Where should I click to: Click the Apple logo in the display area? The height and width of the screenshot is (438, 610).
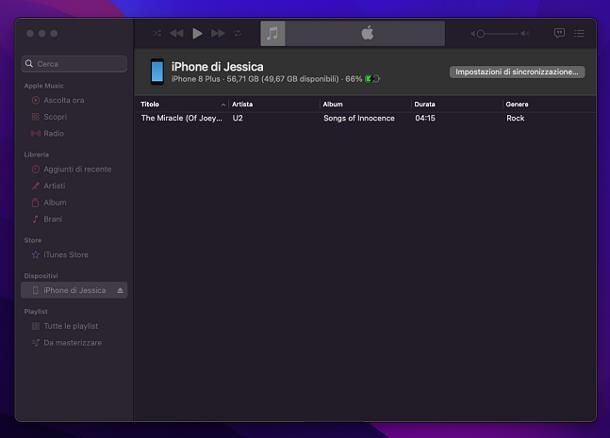[367, 33]
